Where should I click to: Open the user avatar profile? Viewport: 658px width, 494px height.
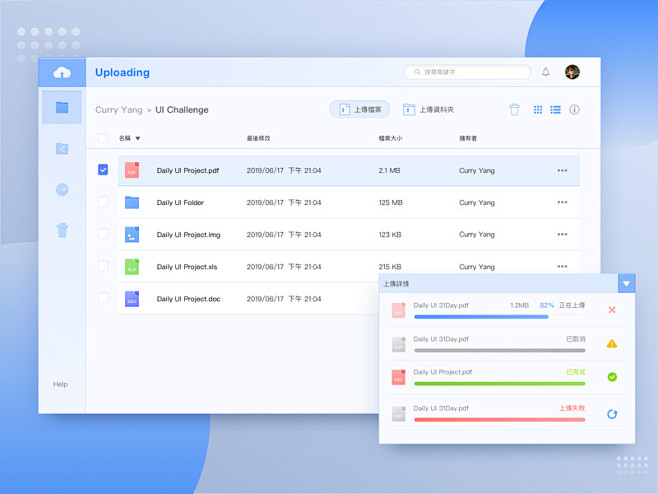[x=572, y=72]
